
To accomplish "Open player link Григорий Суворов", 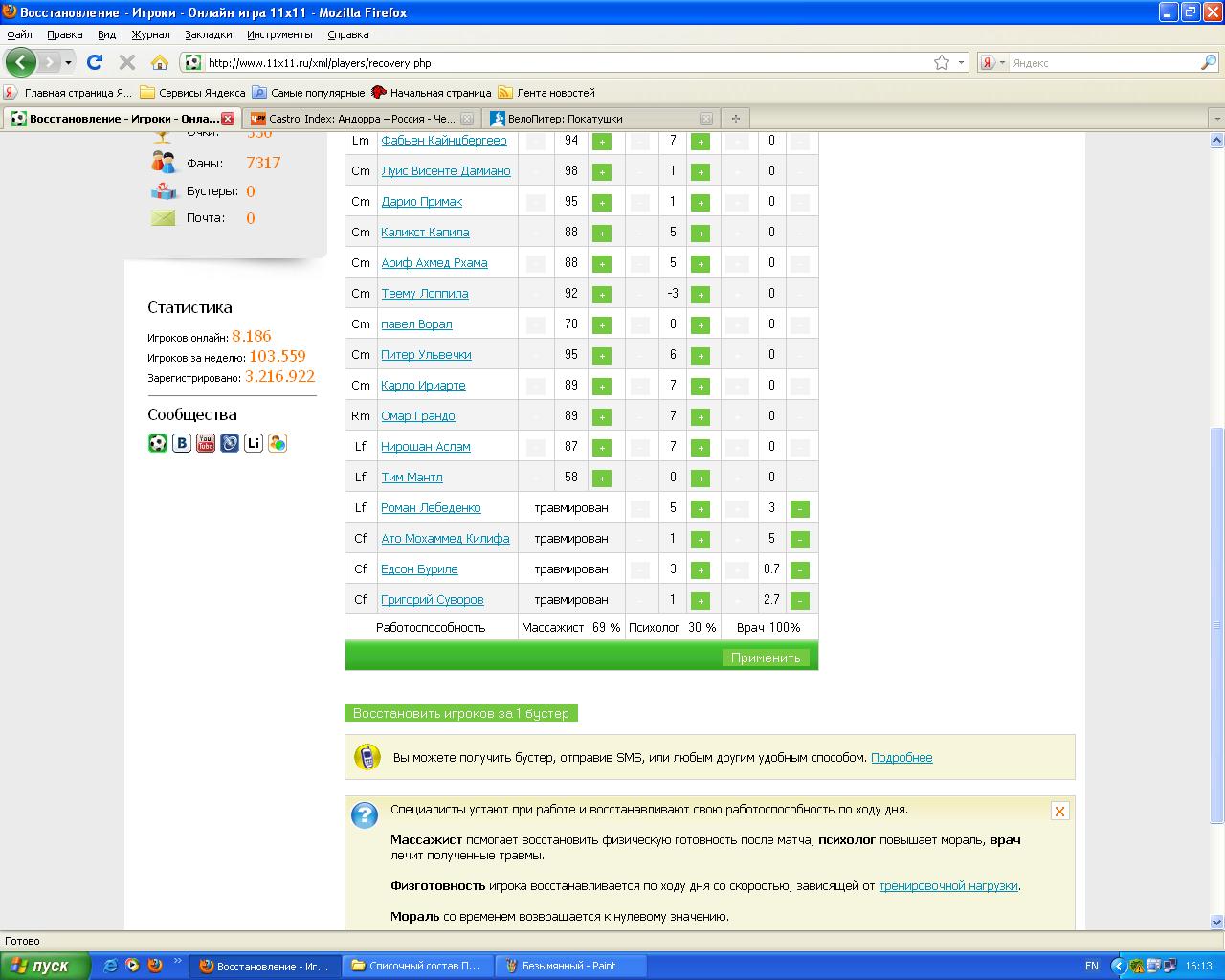I will (x=432, y=600).
